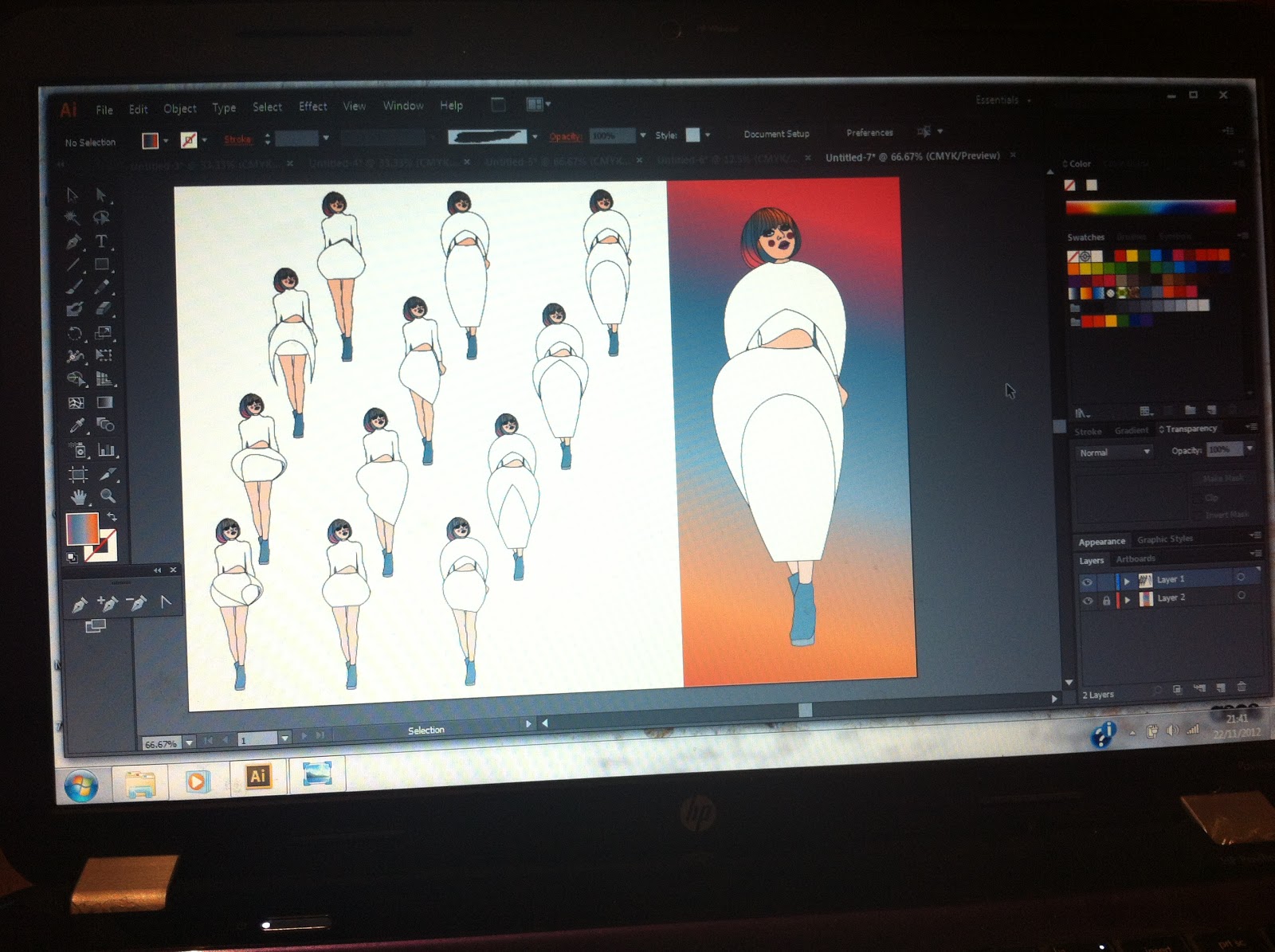Select the Shape Builder tool

click(76, 379)
